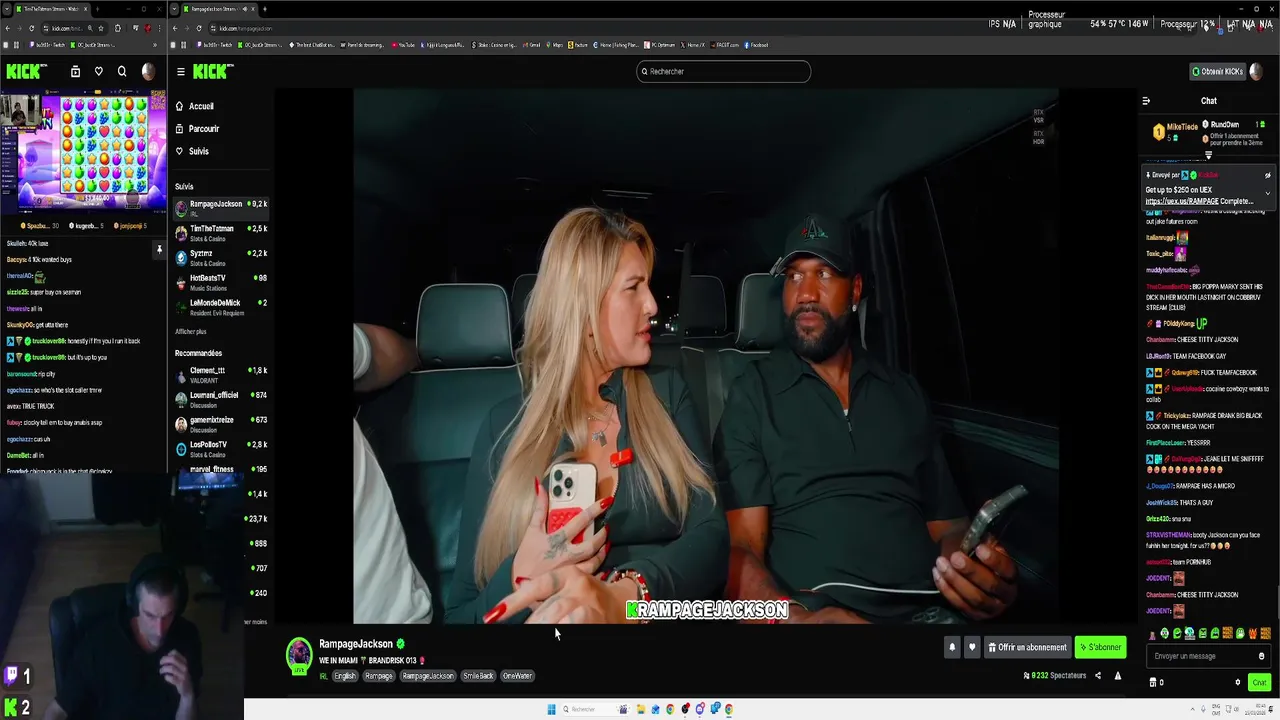Click the stream video player
This screenshot has height=720, width=1280.
pos(706,356)
